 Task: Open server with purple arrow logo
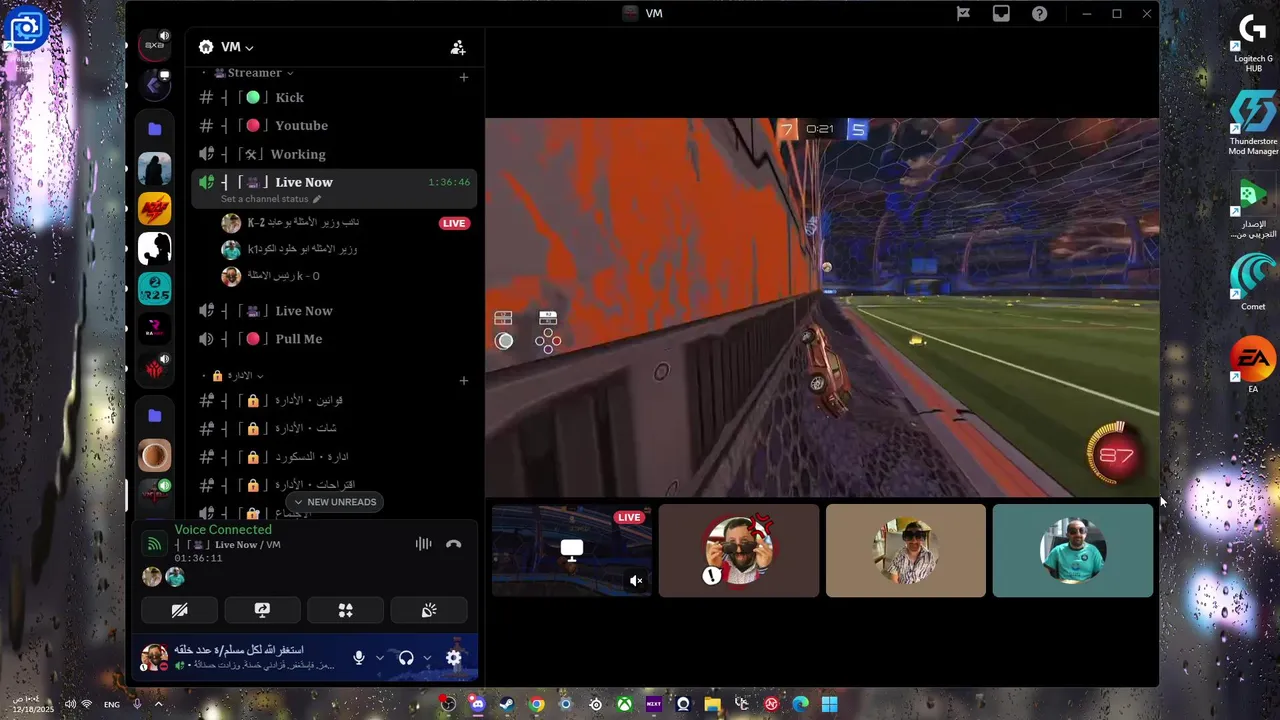[x=154, y=85]
